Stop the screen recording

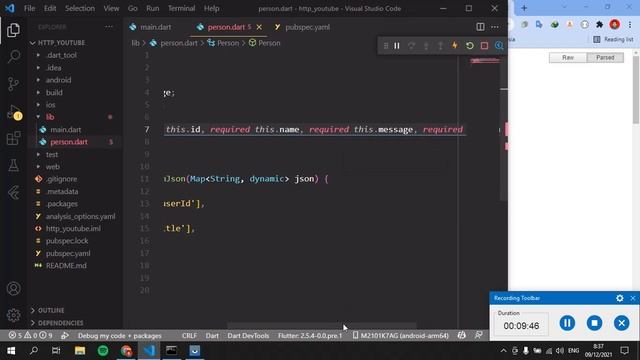[594, 323]
